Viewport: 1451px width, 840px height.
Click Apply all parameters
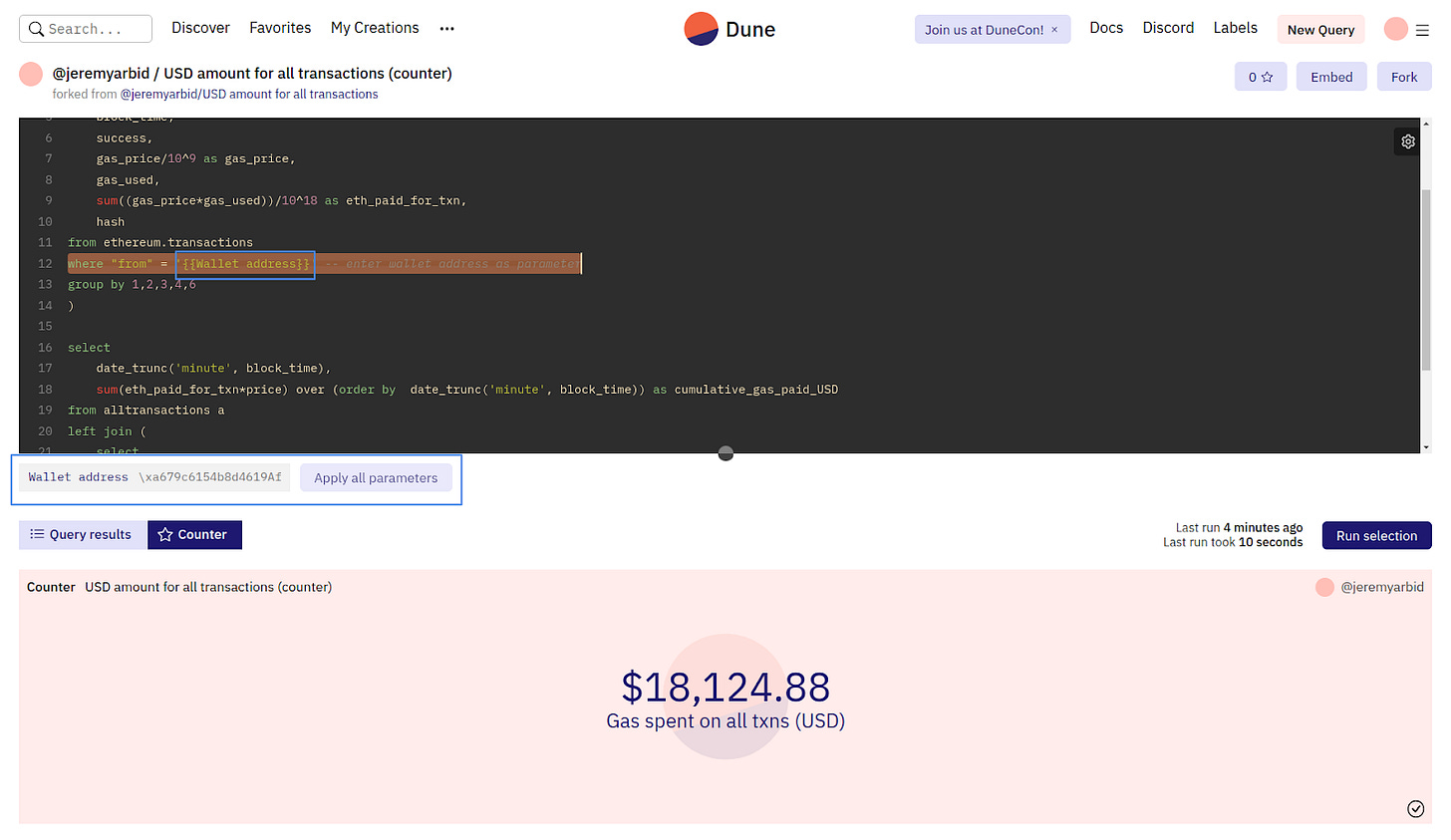point(376,478)
